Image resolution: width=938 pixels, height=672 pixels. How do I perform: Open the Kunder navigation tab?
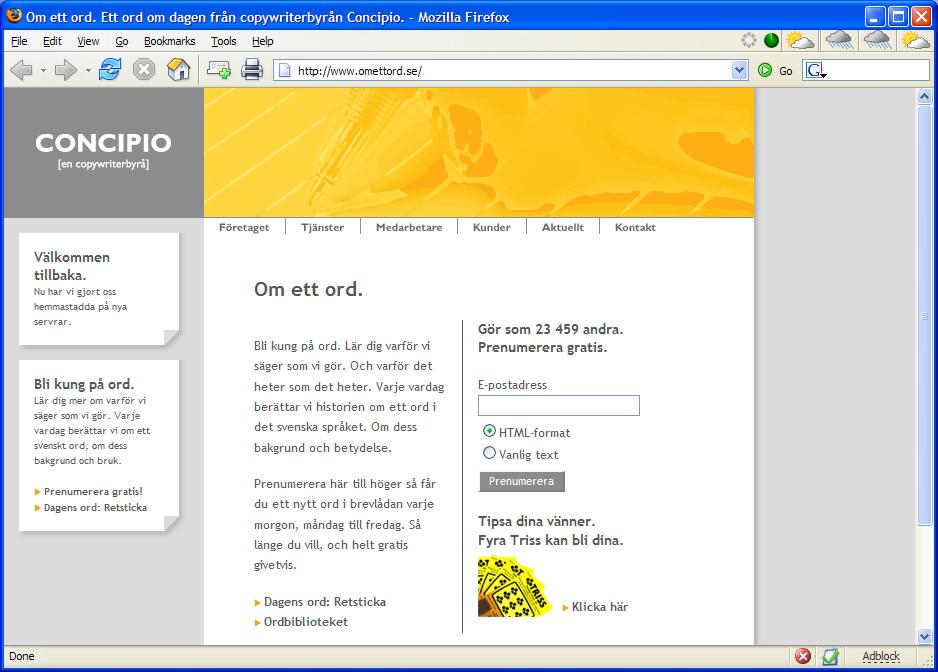[x=492, y=227]
